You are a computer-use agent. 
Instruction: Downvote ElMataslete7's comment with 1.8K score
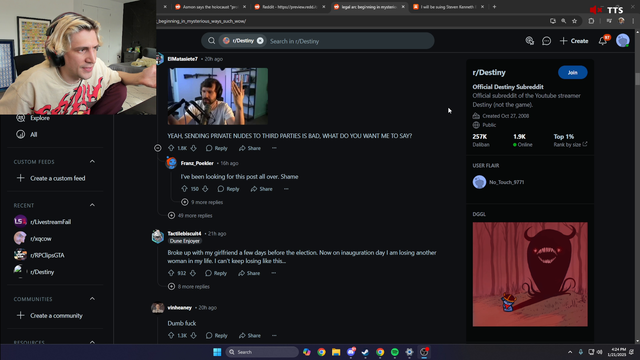(193, 148)
